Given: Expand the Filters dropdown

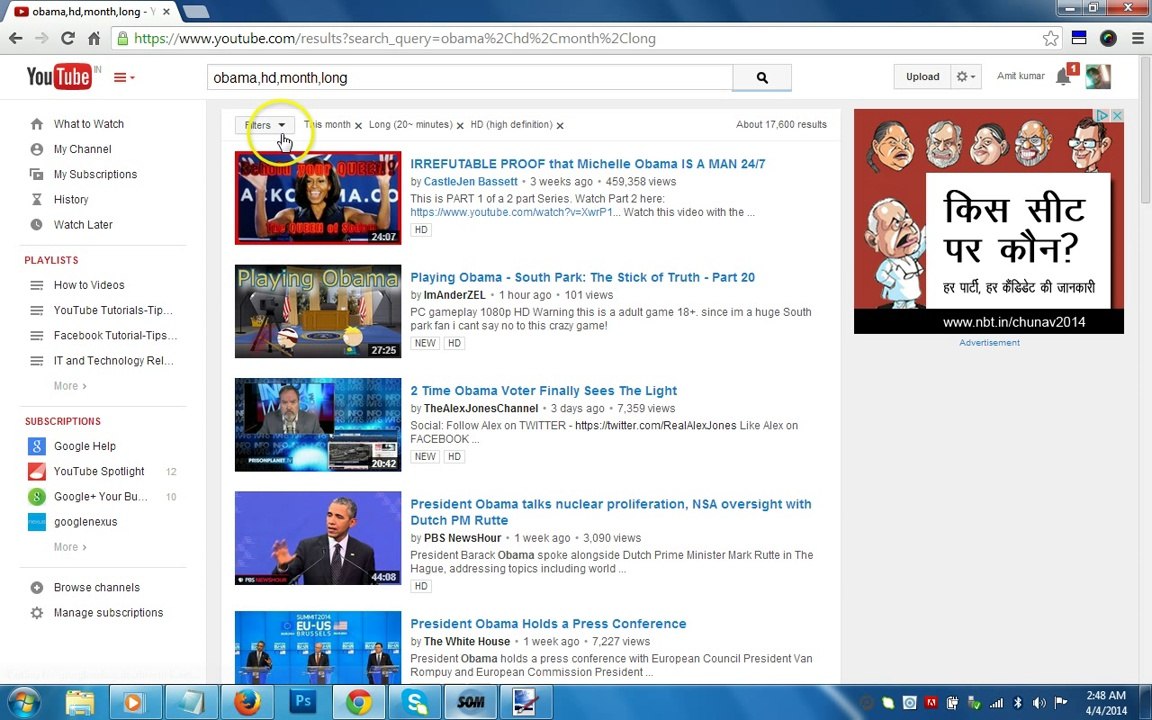Looking at the screenshot, I should click(264, 125).
